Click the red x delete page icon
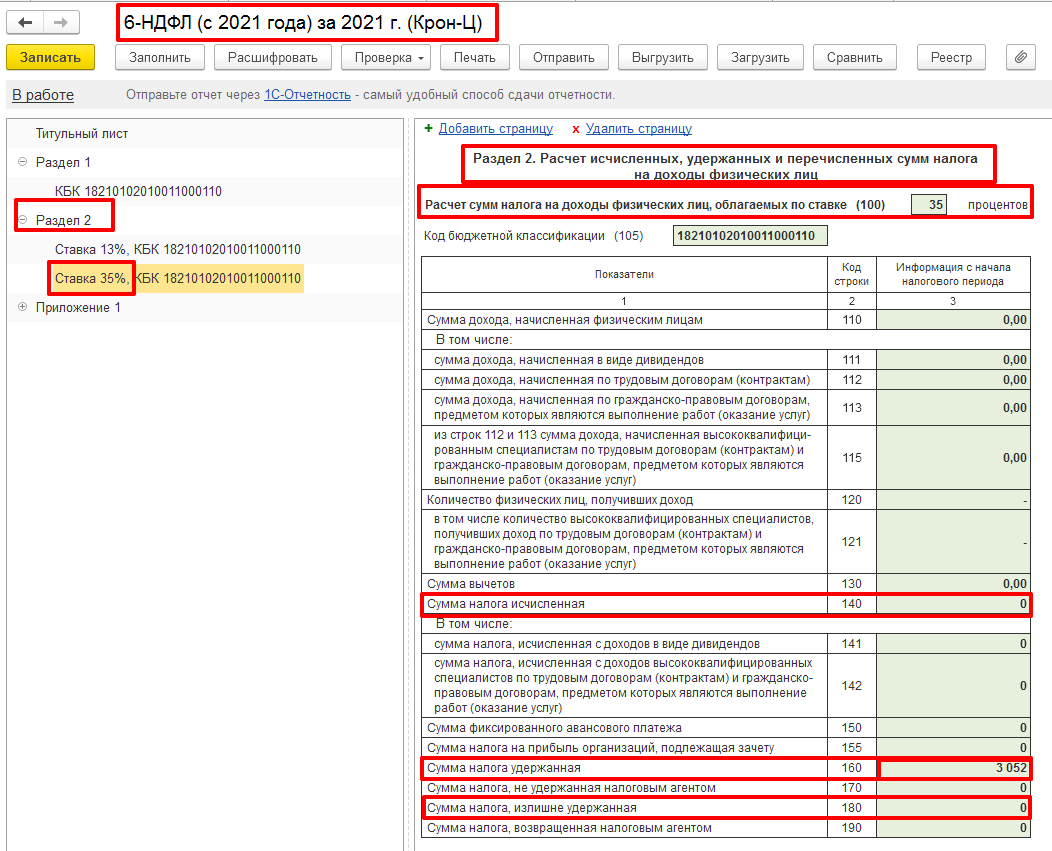Viewport: 1052px width, 851px height. click(x=576, y=129)
